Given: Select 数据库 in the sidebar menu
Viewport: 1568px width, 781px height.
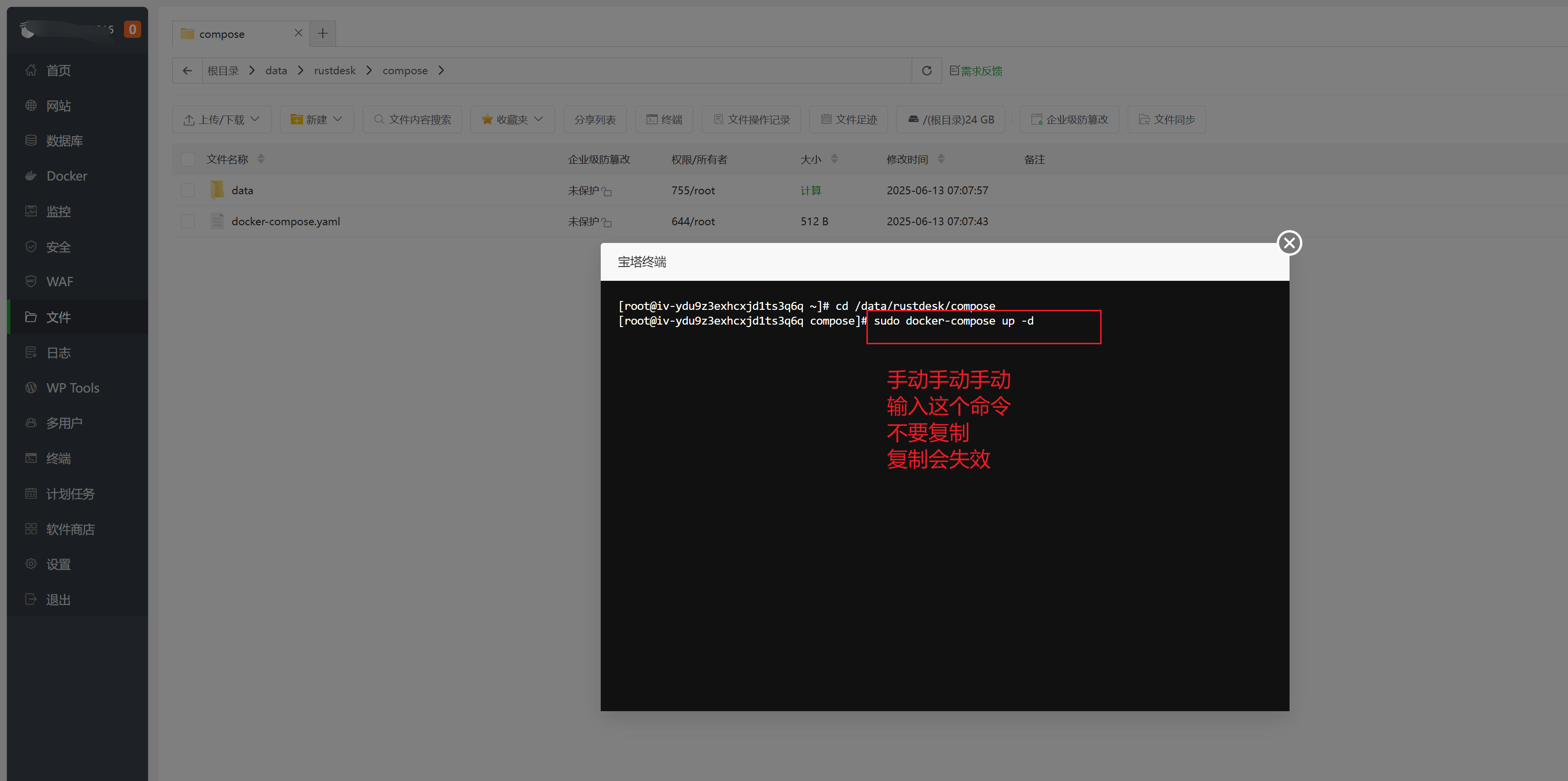Looking at the screenshot, I should (64, 141).
